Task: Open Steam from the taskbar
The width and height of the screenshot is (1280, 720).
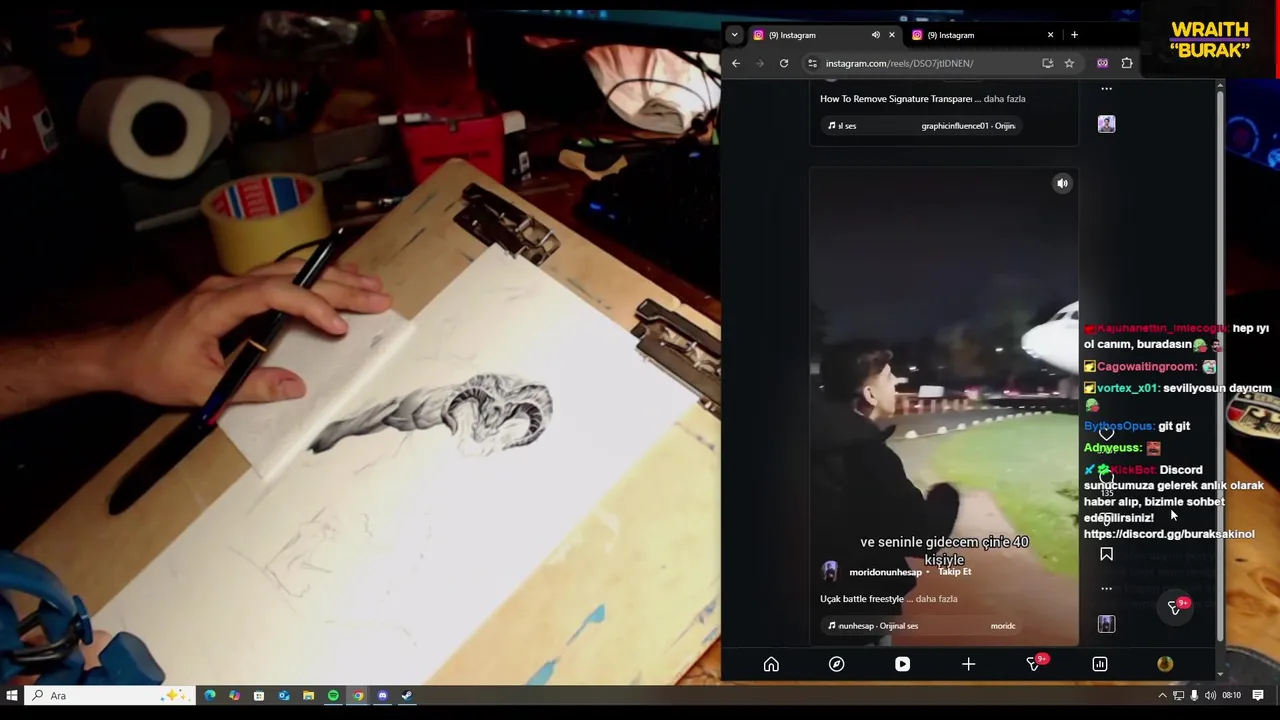Action: 406,695
